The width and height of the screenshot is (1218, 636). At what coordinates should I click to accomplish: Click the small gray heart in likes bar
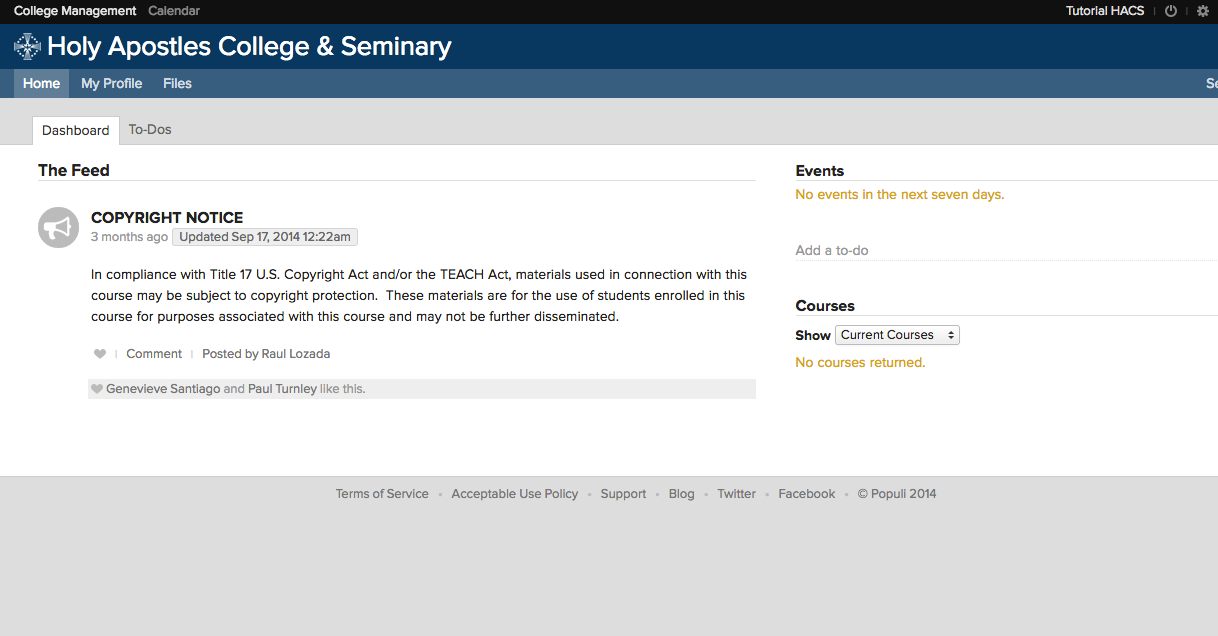(x=96, y=388)
